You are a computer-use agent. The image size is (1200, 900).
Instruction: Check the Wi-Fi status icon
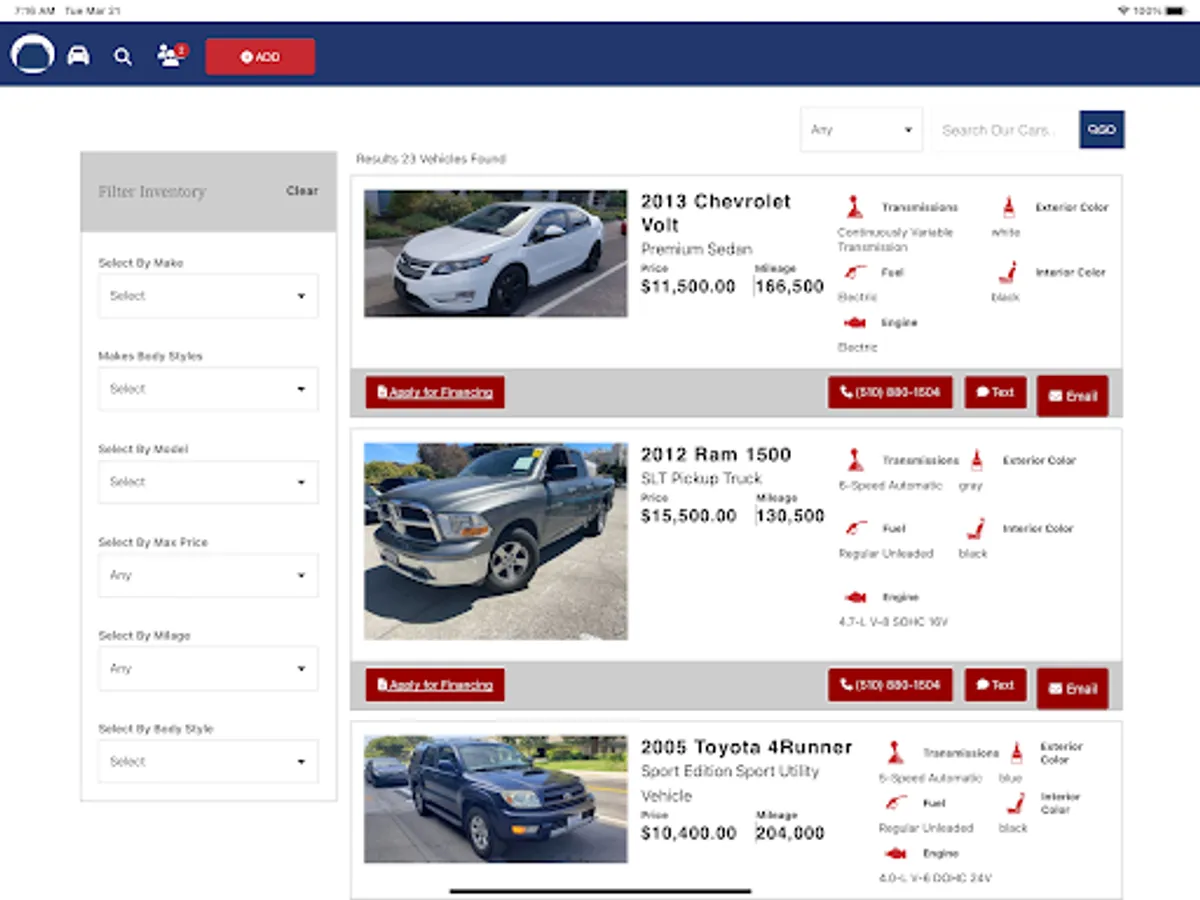[1124, 10]
